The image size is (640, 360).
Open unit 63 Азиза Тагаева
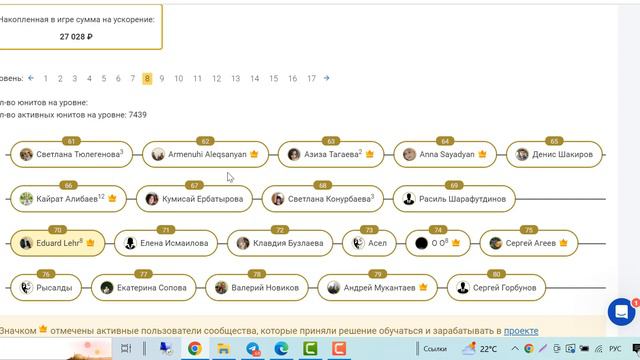tap(331, 154)
